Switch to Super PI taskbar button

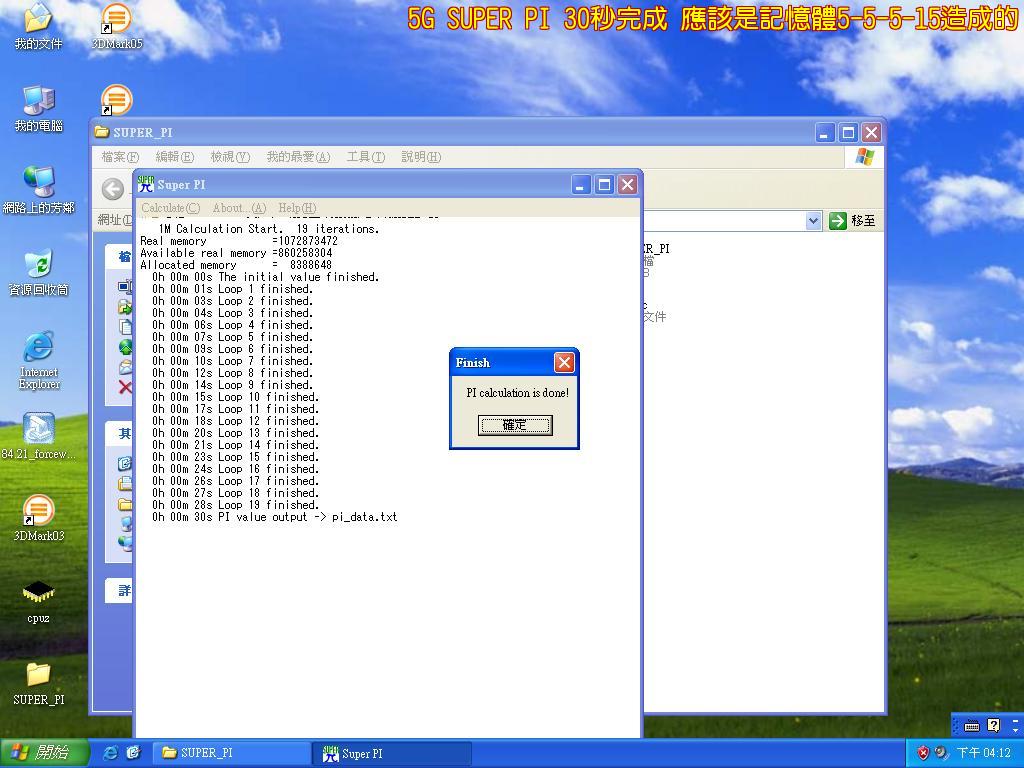click(x=392, y=753)
